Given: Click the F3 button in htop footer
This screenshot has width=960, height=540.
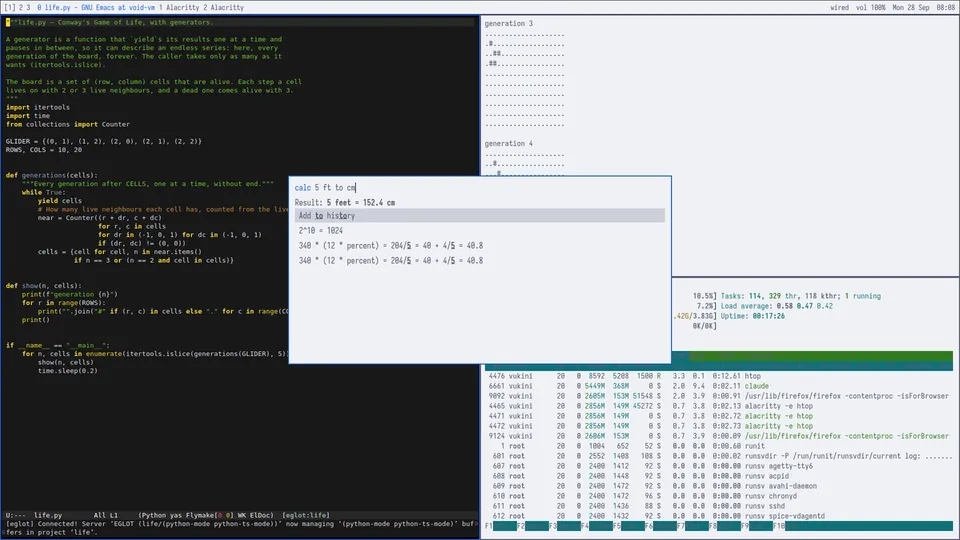Looking at the screenshot, I should click(x=564, y=526).
